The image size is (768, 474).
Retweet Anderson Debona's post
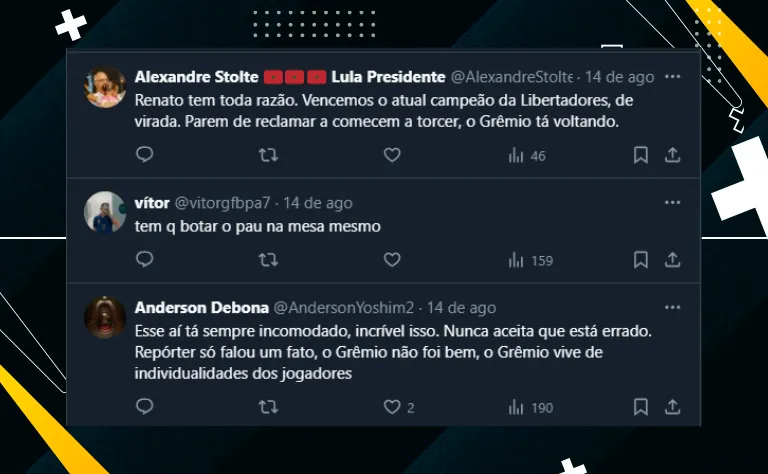point(268,407)
